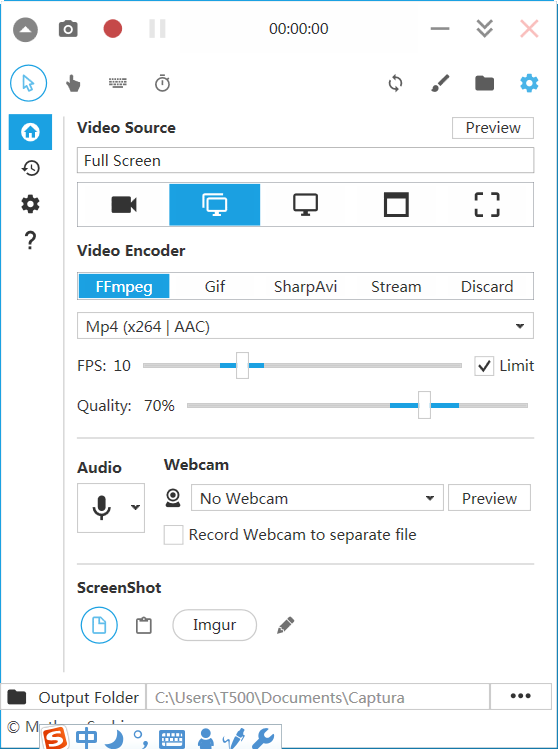Toggle mouse click overlay hand icon
The height and width of the screenshot is (749, 558).
pyautogui.click(x=73, y=84)
